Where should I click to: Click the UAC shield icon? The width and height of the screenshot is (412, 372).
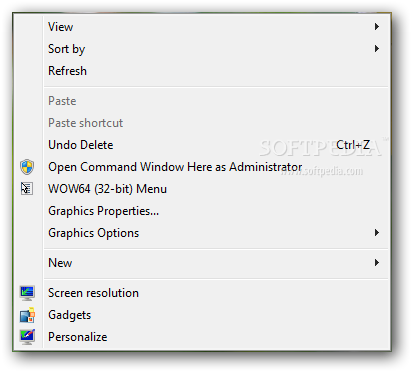tap(27, 167)
